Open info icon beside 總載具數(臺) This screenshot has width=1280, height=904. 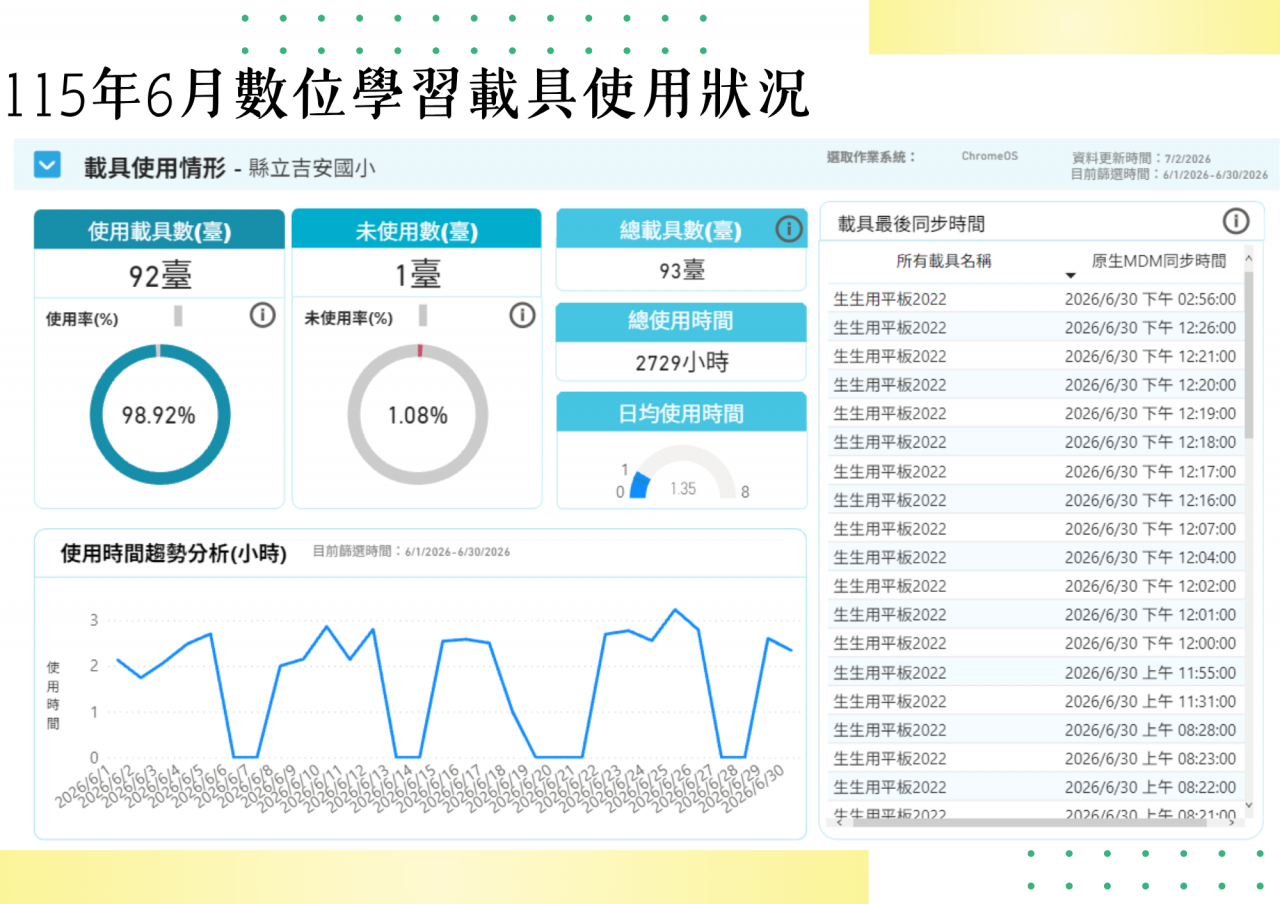[789, 230]
